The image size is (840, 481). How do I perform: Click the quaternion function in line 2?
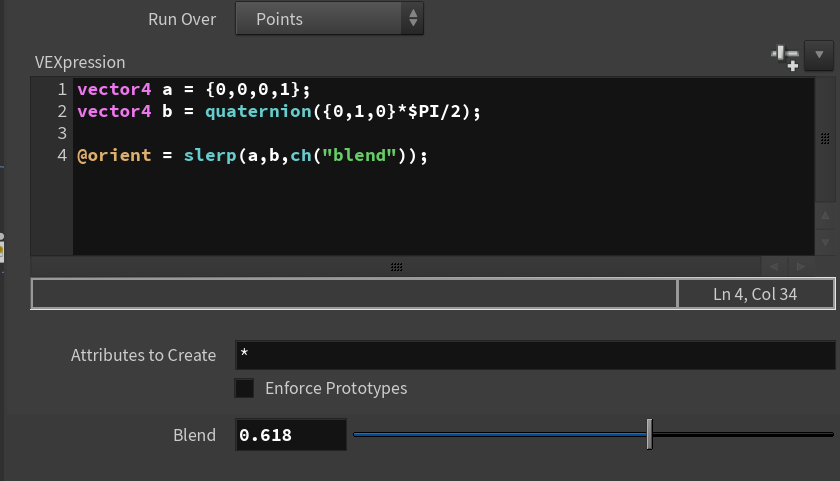coord(258,111)
